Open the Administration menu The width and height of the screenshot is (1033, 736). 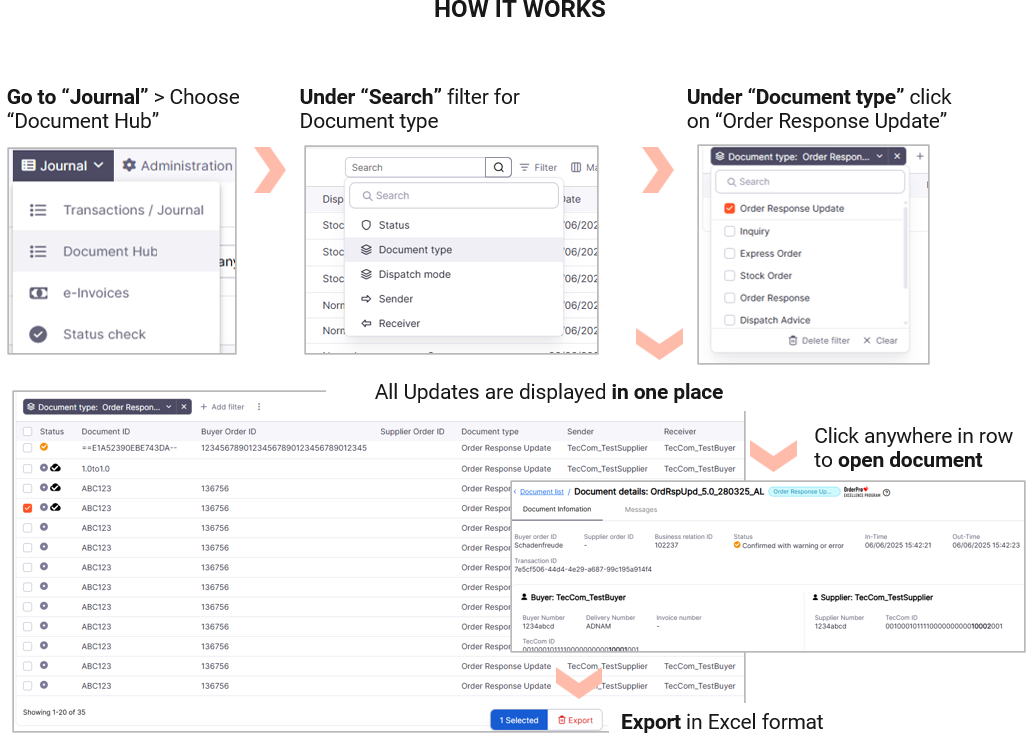(x=177, y=165)
